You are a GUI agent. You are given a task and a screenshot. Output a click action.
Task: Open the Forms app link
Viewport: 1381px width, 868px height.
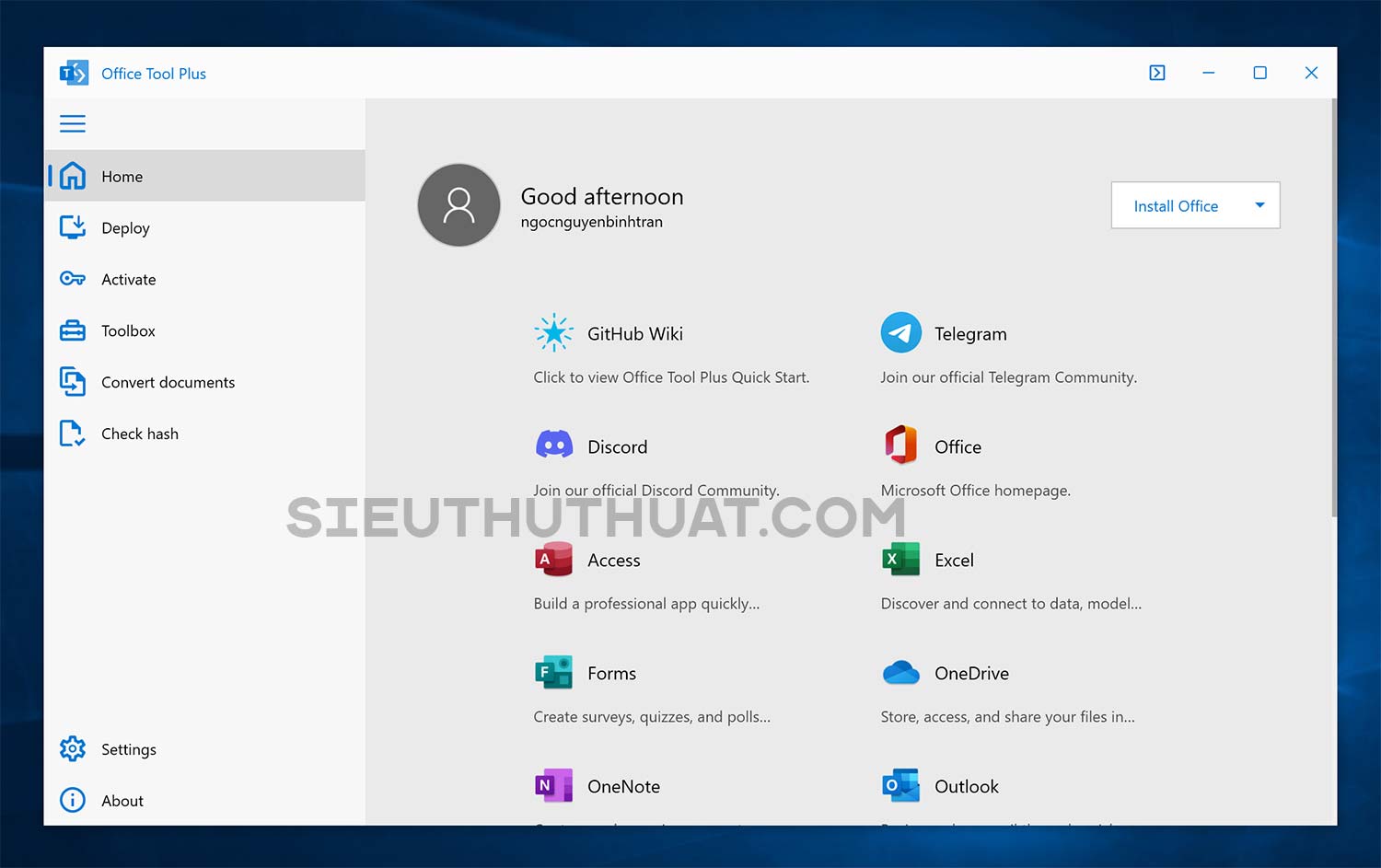point(612,673)
